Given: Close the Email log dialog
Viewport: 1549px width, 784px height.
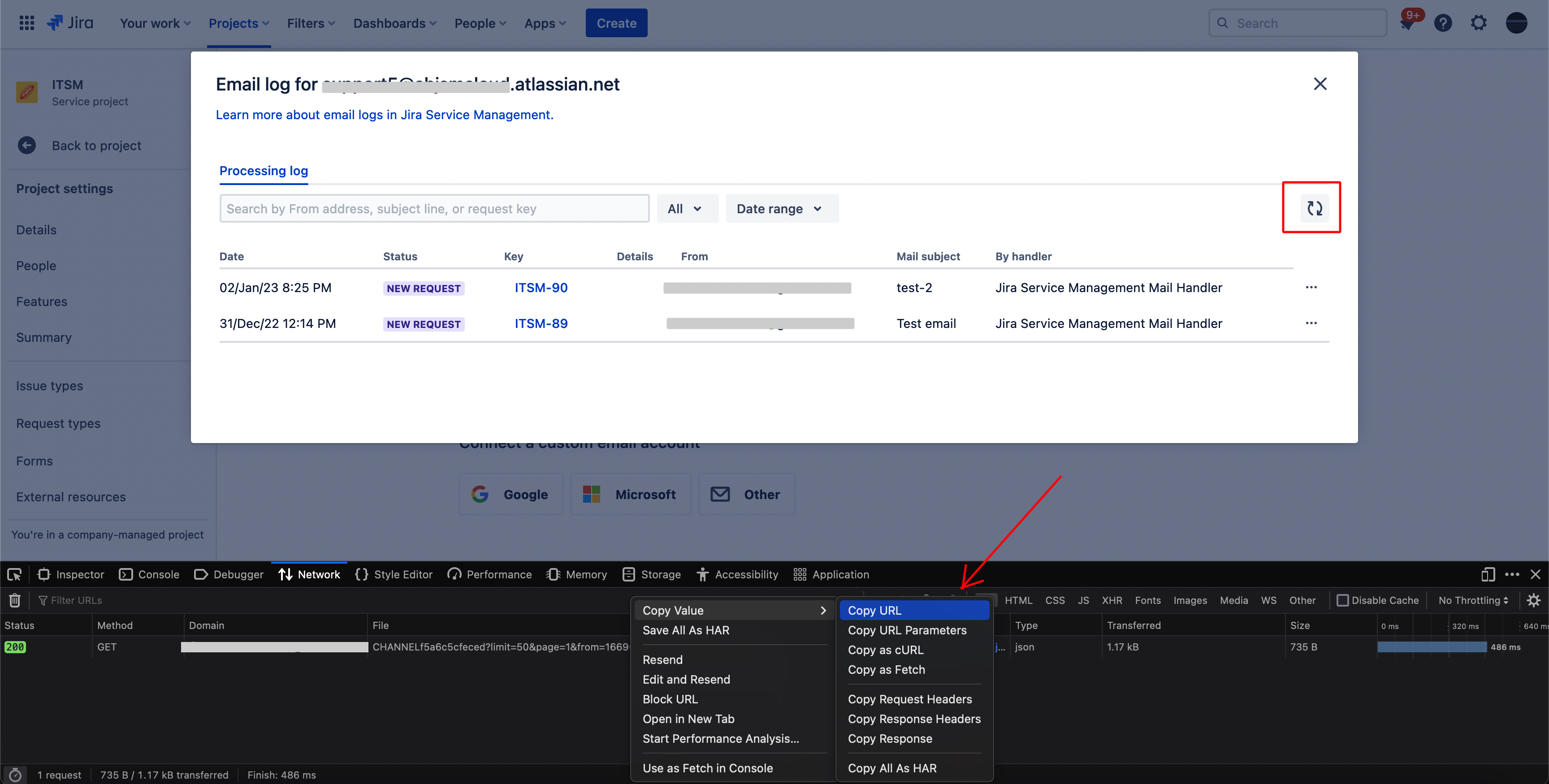Looking at the screenshot, I should tap(1320, 84).
